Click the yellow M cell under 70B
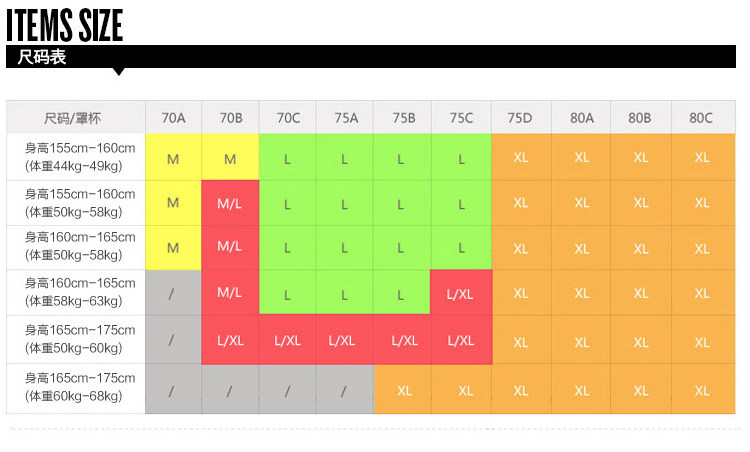The width and height of the screenshot is (750, 452). pos(230,157)
